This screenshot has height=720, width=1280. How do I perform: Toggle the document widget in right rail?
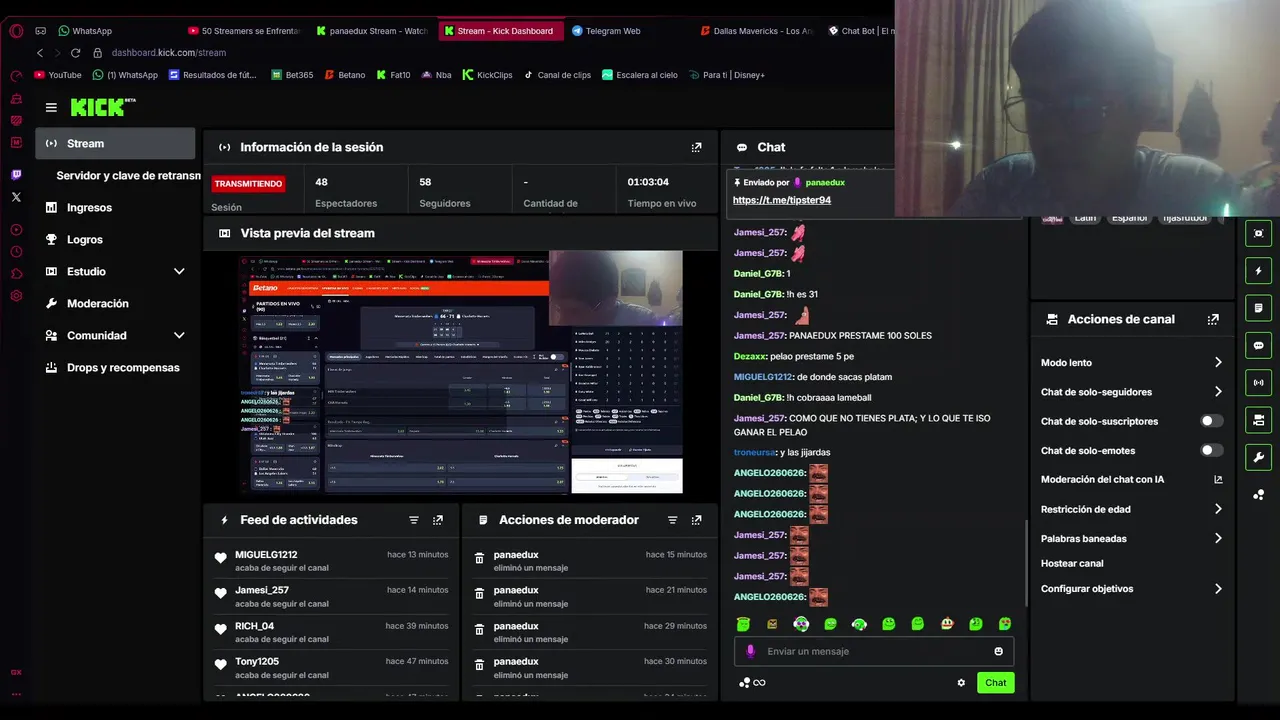click(x=1258, y=308)
